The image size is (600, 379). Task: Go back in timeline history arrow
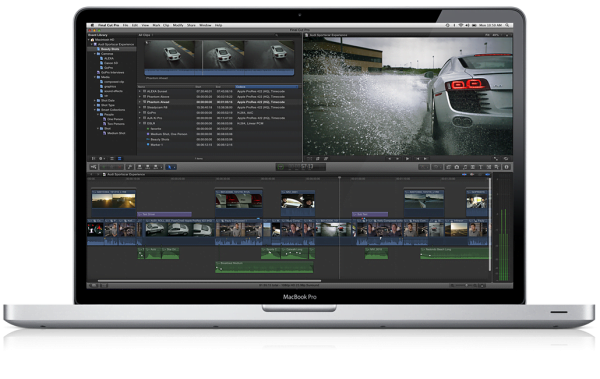91,175
